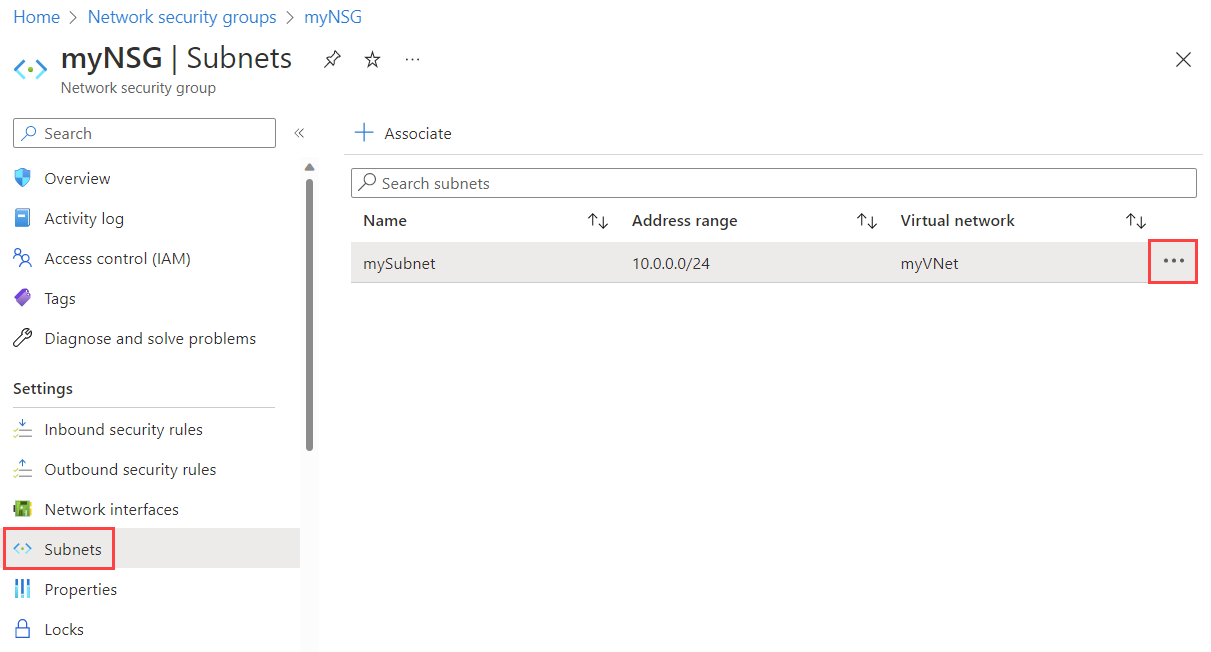Sort subnets by Name column
Screen dimensions: 1211x652
tap(597, 220)
